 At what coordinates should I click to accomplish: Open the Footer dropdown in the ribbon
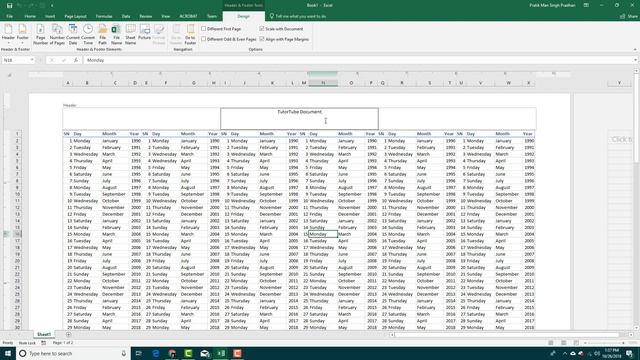click(x=22, y=34)
